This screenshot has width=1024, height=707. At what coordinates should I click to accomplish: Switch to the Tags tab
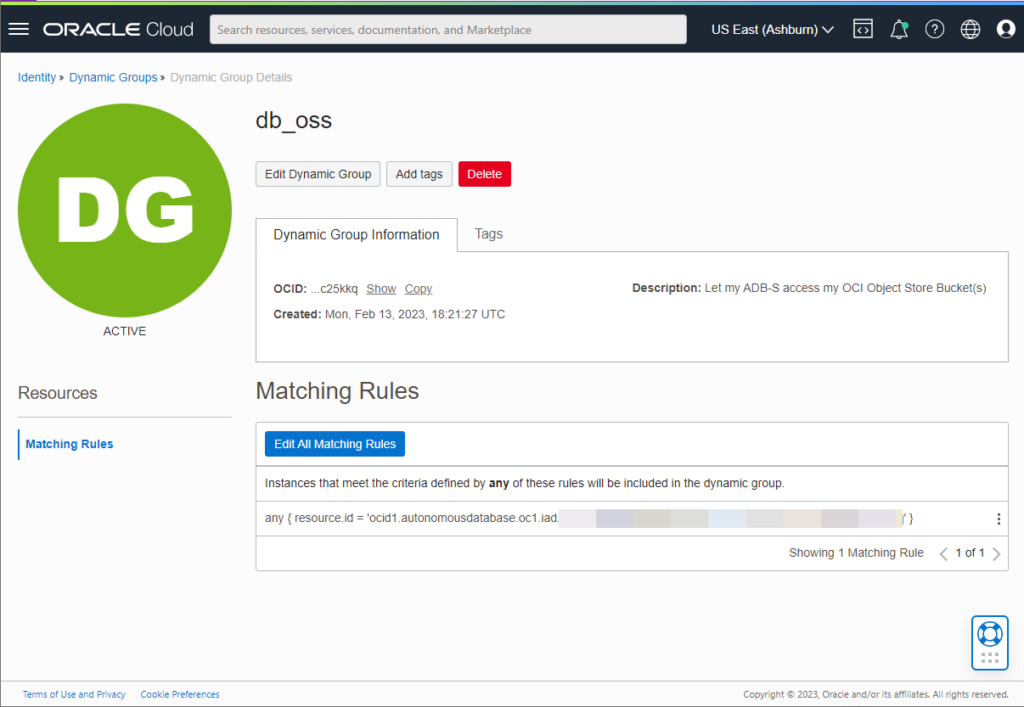pyautogui.click(x=488, y=234)
